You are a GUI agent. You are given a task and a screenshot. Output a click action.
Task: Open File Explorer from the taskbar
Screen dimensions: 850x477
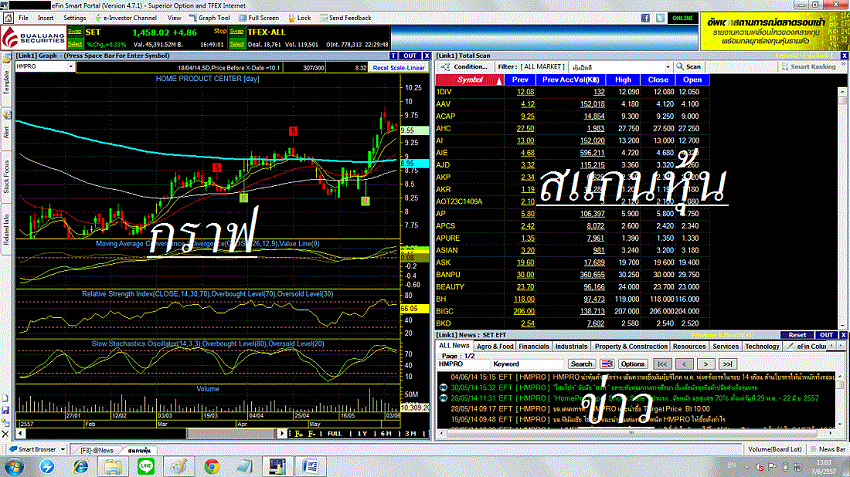tap(113, 466)
